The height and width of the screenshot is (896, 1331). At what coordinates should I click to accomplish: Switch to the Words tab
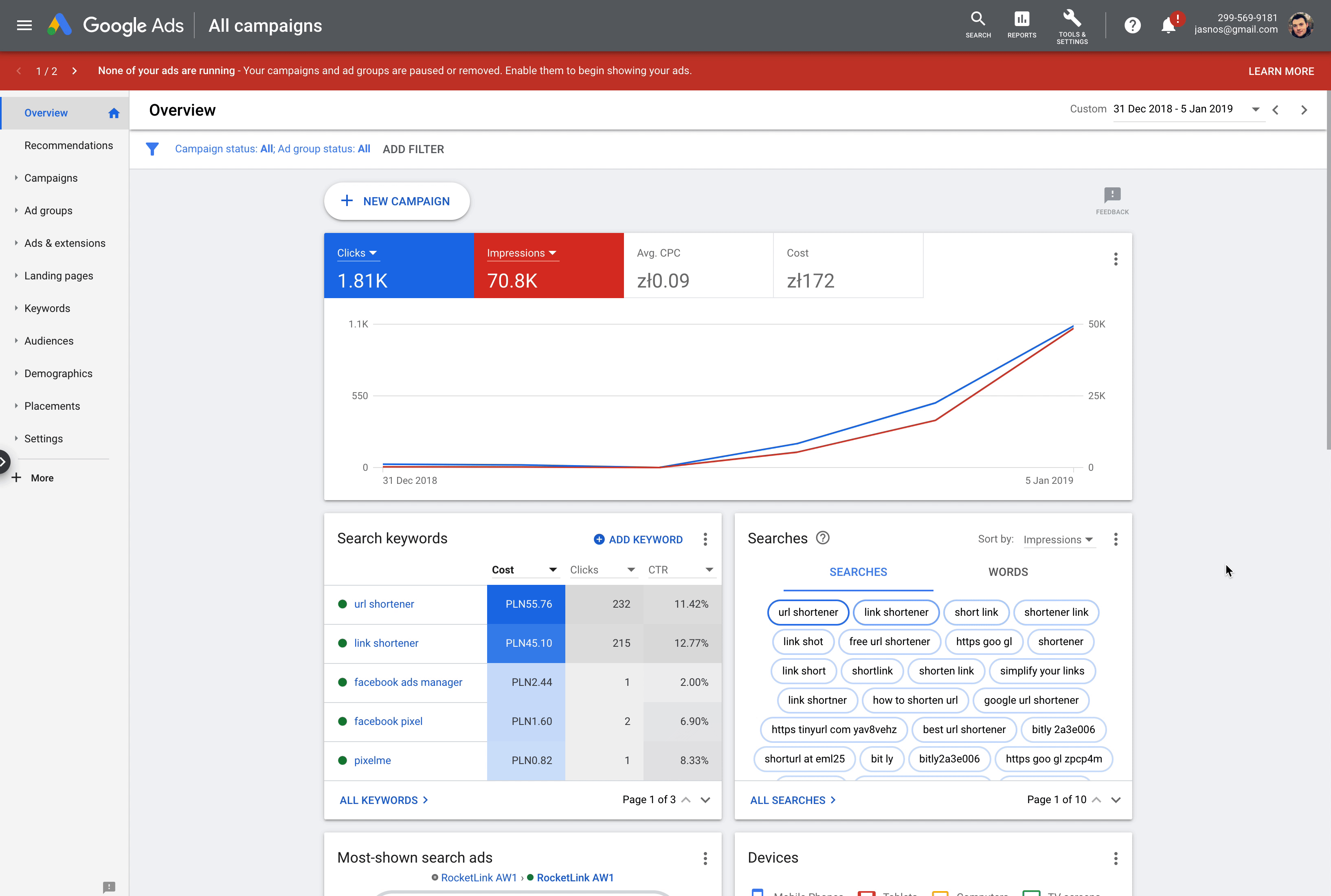click(x=1008, y=572)
